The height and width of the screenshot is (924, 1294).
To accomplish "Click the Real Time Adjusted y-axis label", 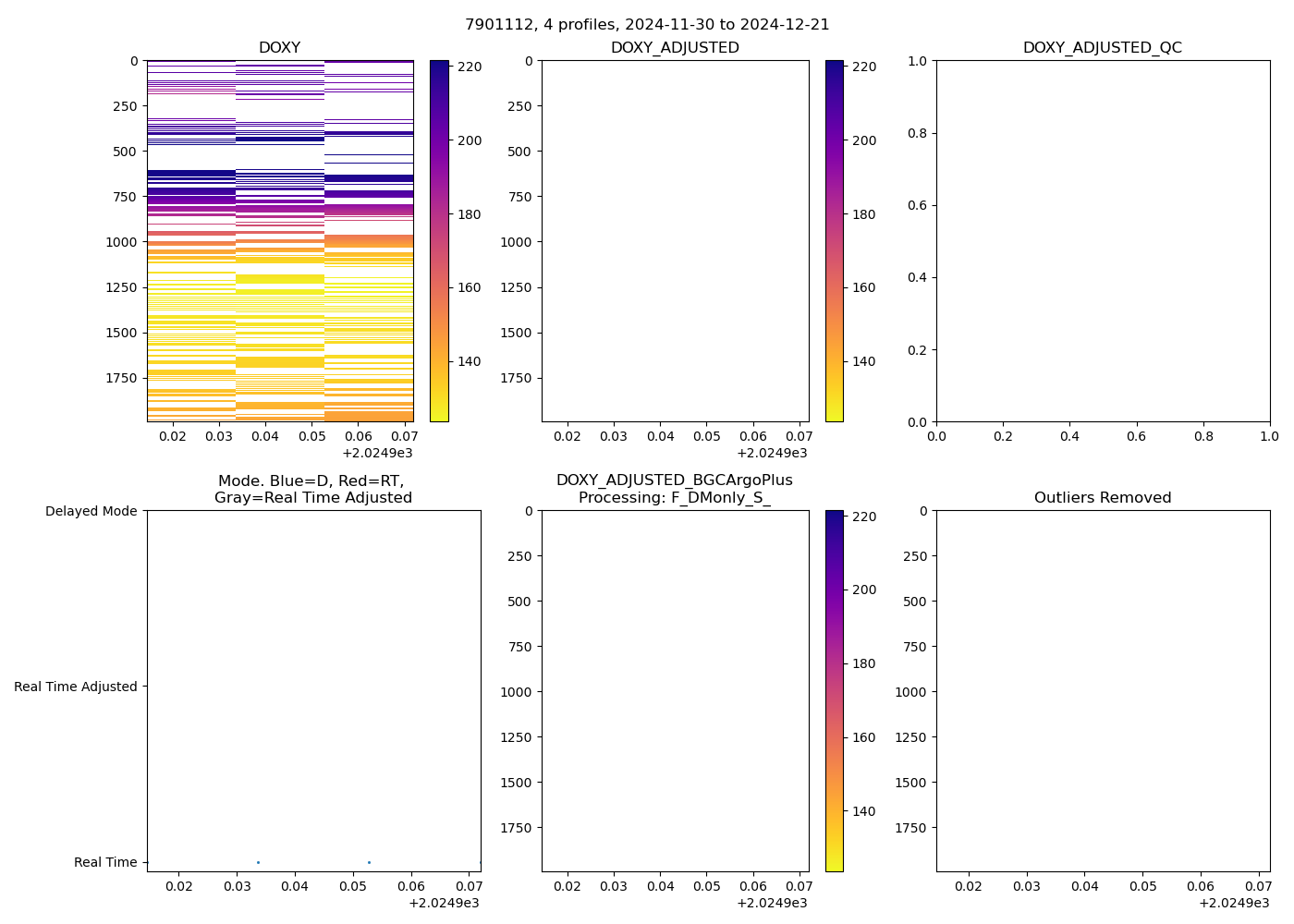I will click(x=76, y=687).
